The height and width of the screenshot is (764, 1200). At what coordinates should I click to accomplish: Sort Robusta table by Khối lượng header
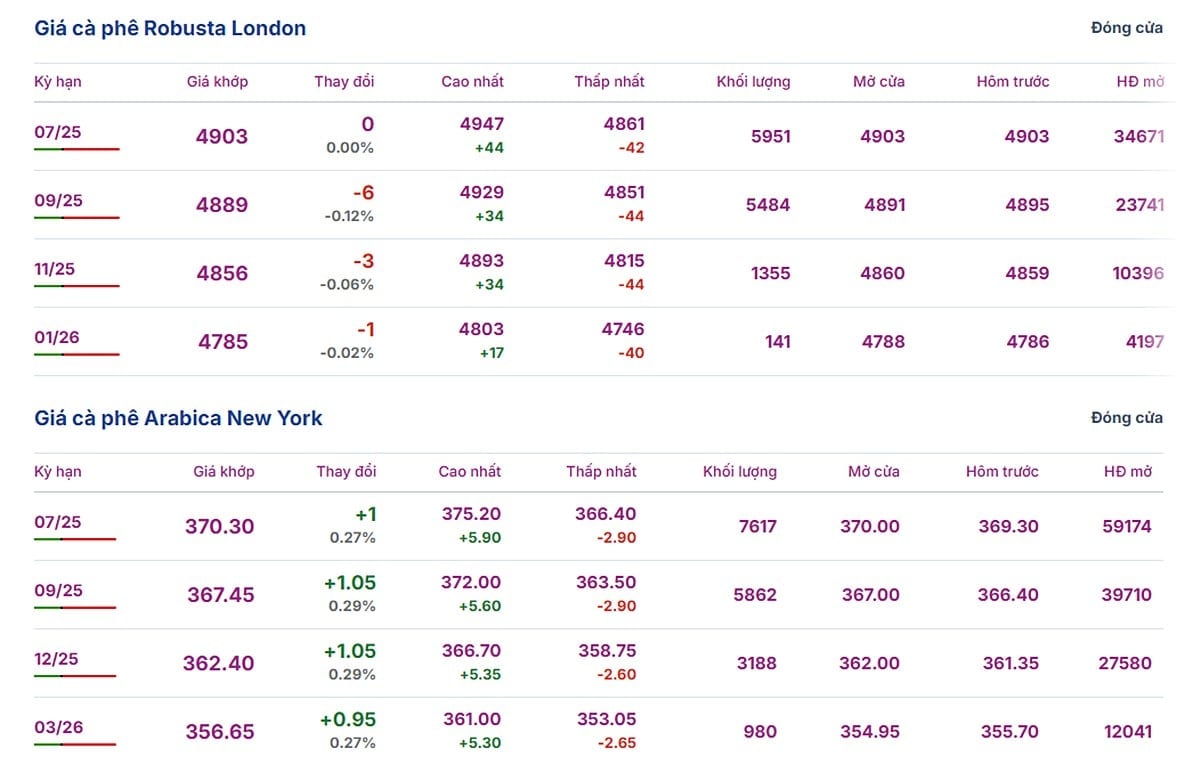pyautogui.click(x=753, y=82)
